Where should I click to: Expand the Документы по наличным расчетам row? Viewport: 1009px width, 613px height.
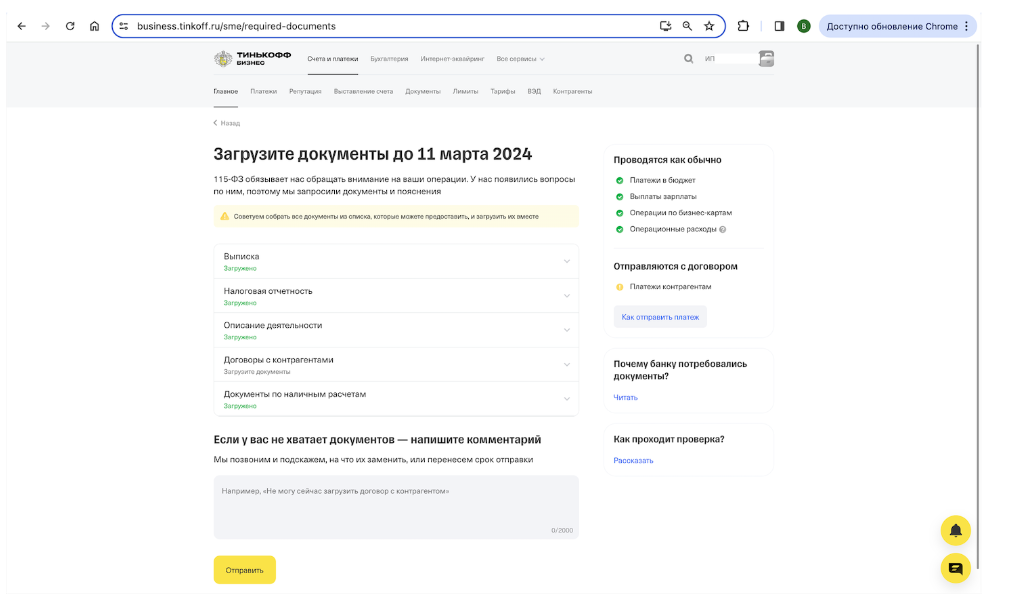click(x=396, y=399)
